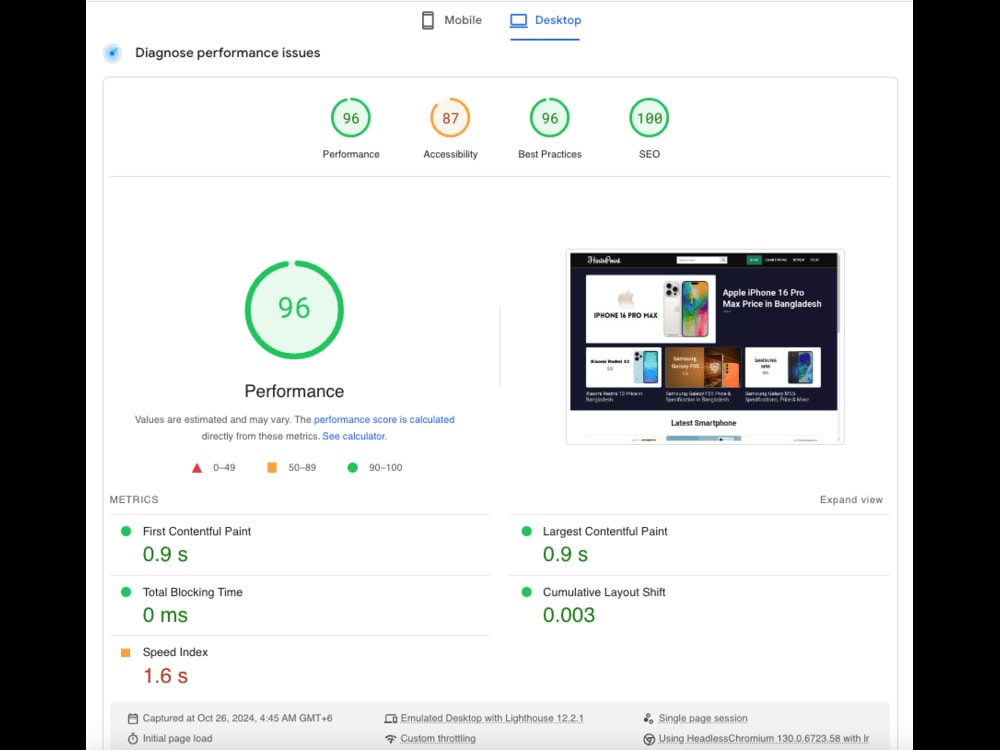1000x750 pixels.
Task: Click the 0.003 layout shift value
Action: 569,615
